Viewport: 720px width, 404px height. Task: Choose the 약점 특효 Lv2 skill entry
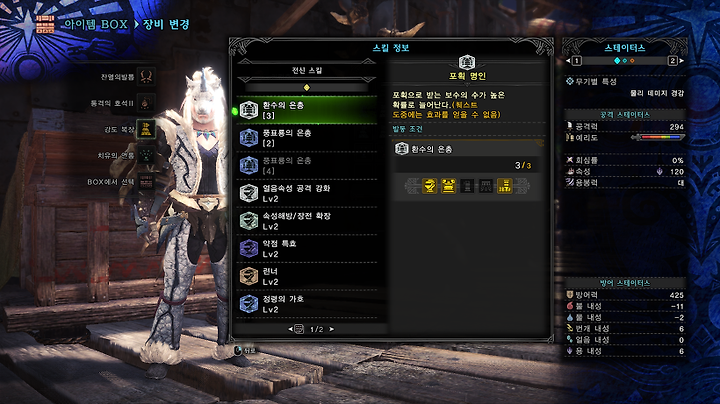(x=307, y=248)
